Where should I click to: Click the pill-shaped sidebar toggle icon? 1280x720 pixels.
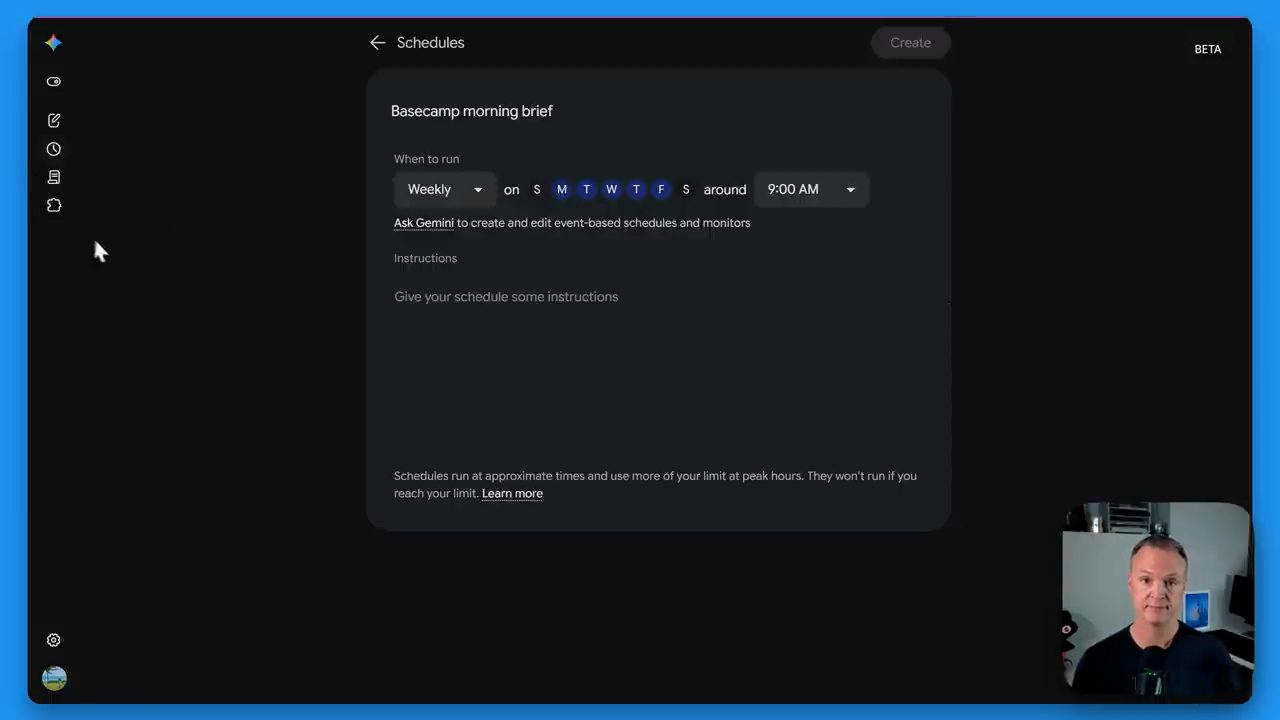coord(54,82)
